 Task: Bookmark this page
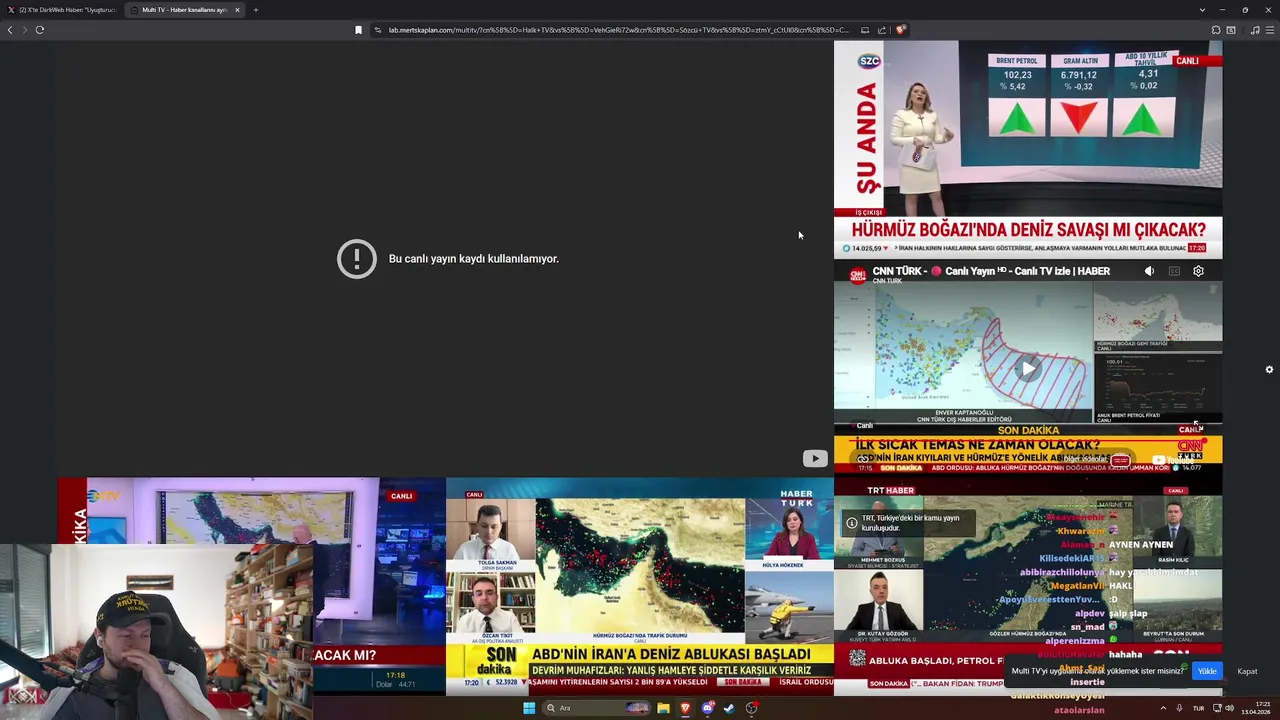358,30
